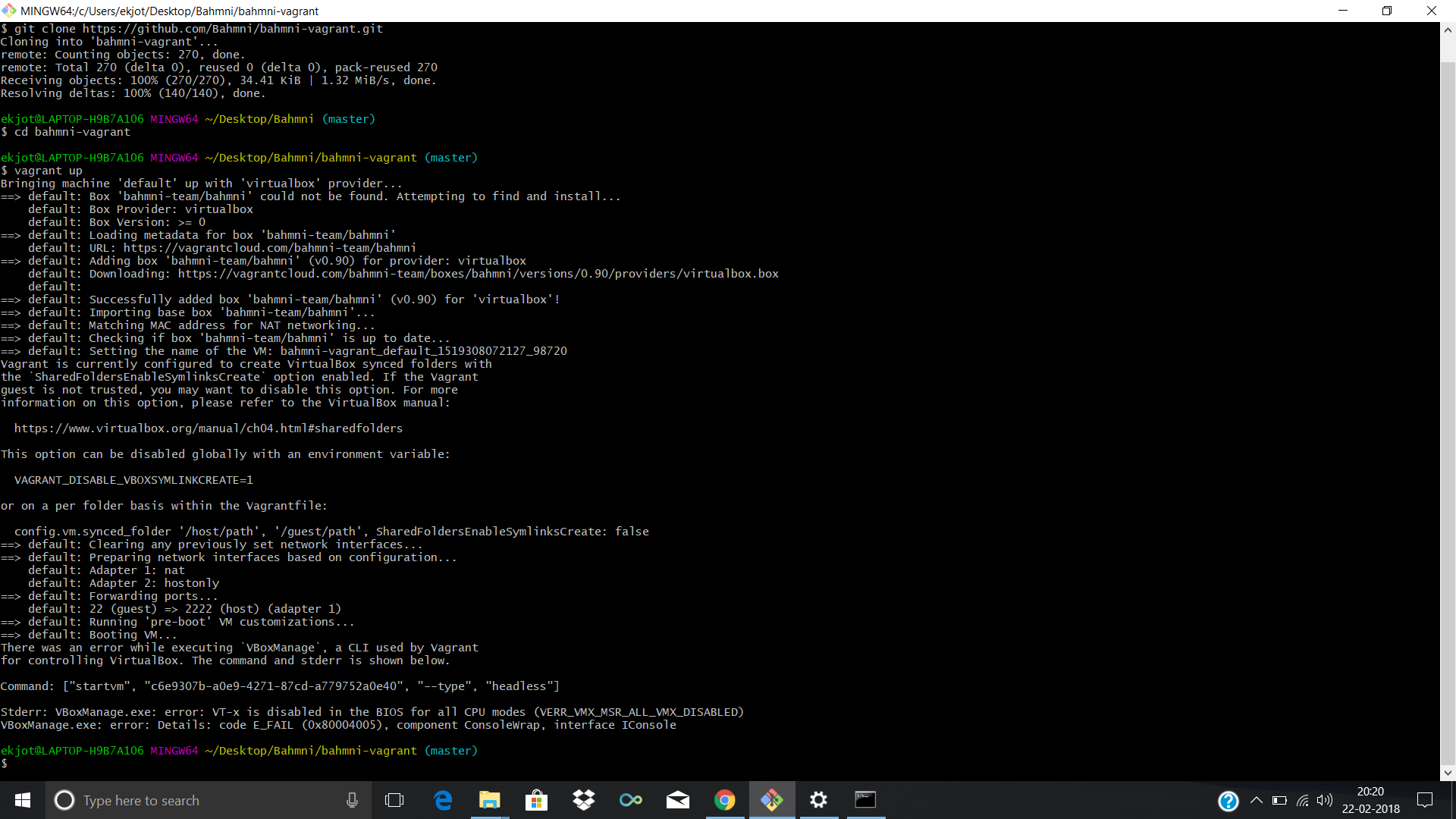Click the 'Adapter 2: hostonly' line
Image resolution: width=1456 pixels, height=819 pixels.
(124, 583)
